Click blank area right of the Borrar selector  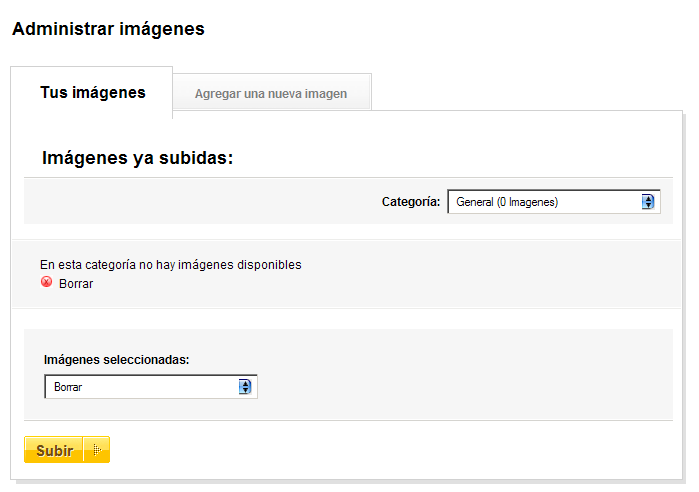[464, 386]
